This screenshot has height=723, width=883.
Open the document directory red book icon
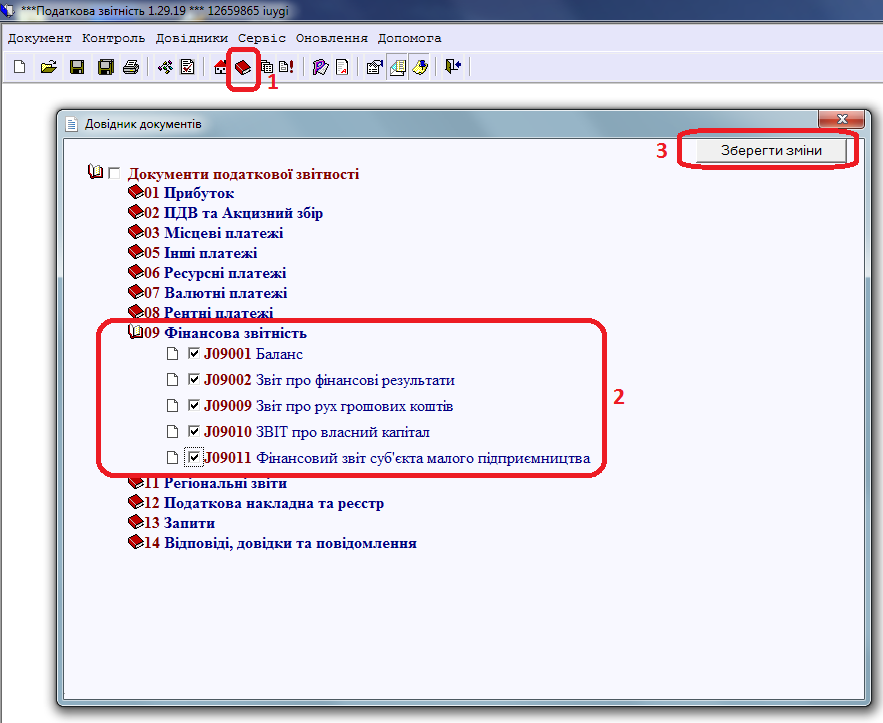point(243,68)
